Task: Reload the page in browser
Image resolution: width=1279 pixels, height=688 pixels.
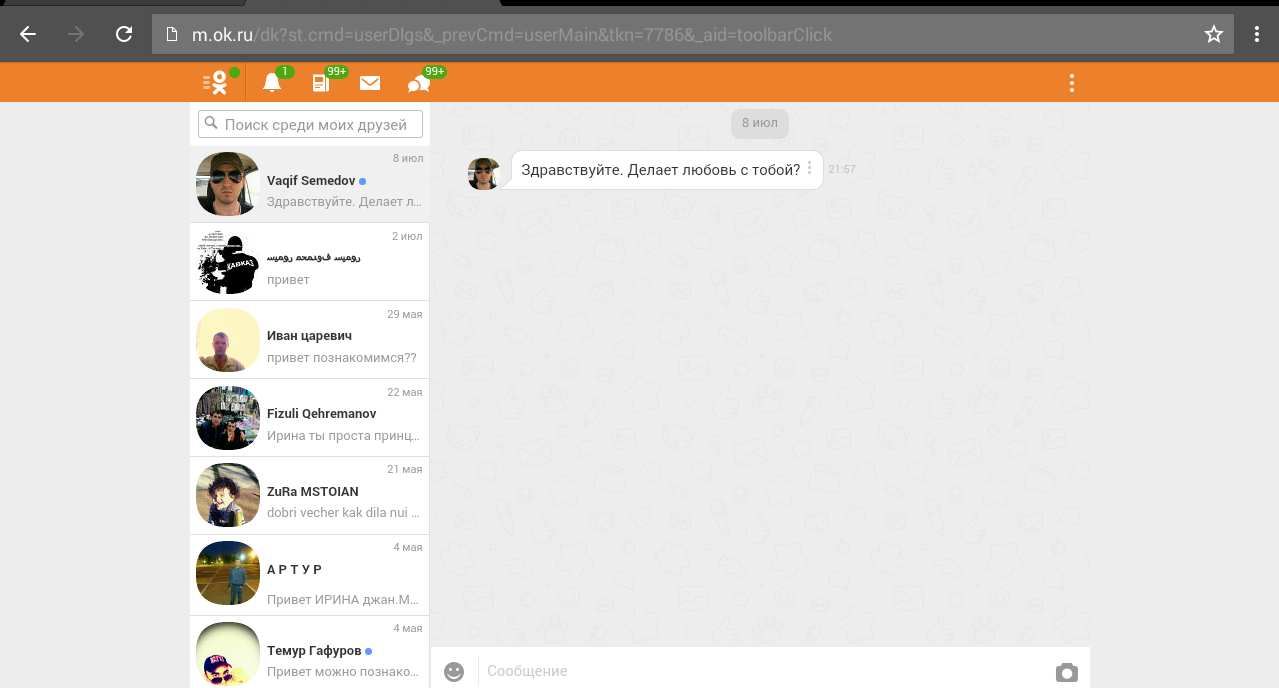Action: [x=124, y=35]
